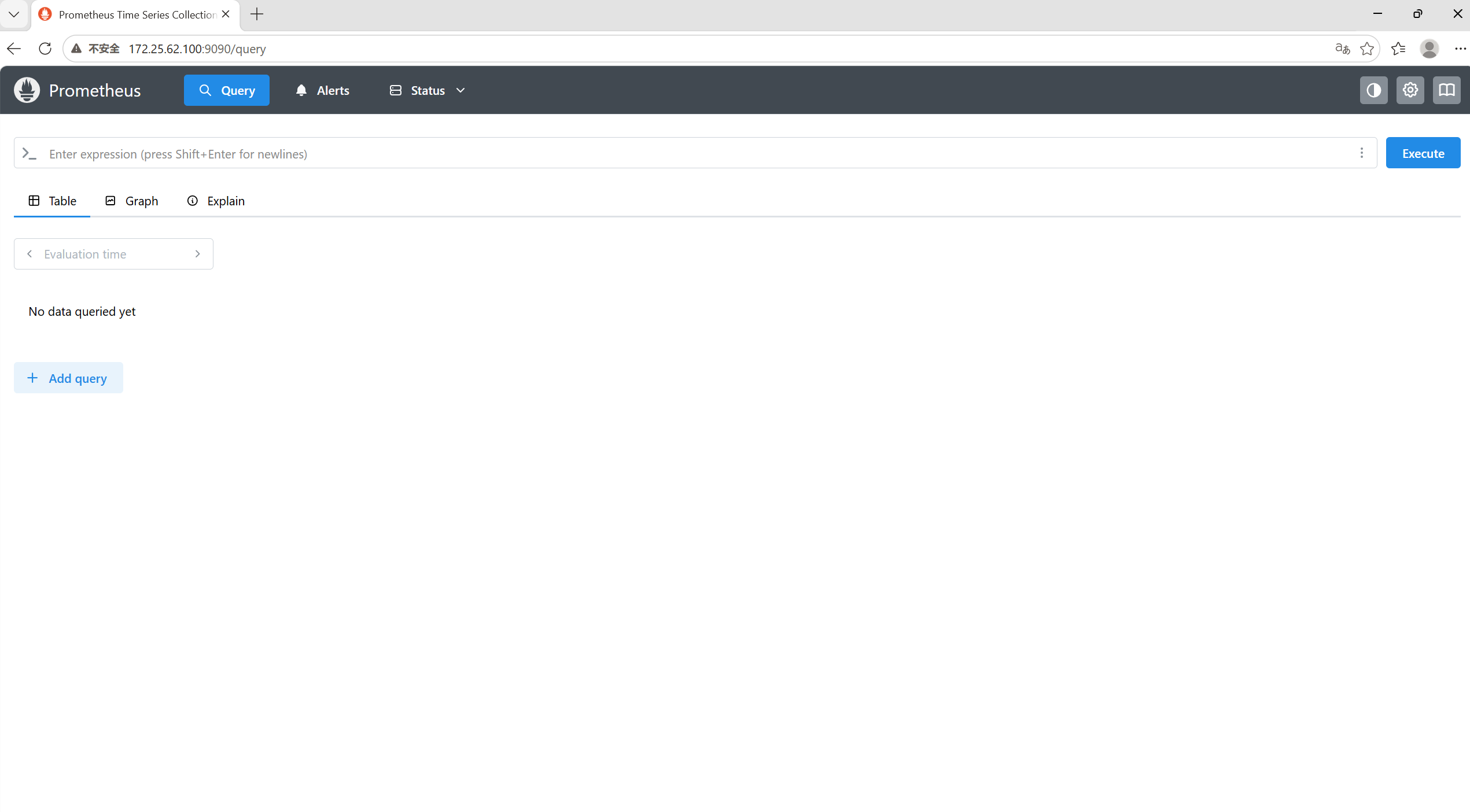Viewport: 1470px width, 812px height.
Task: Minimize the browser window
Action: point(1377,14)
